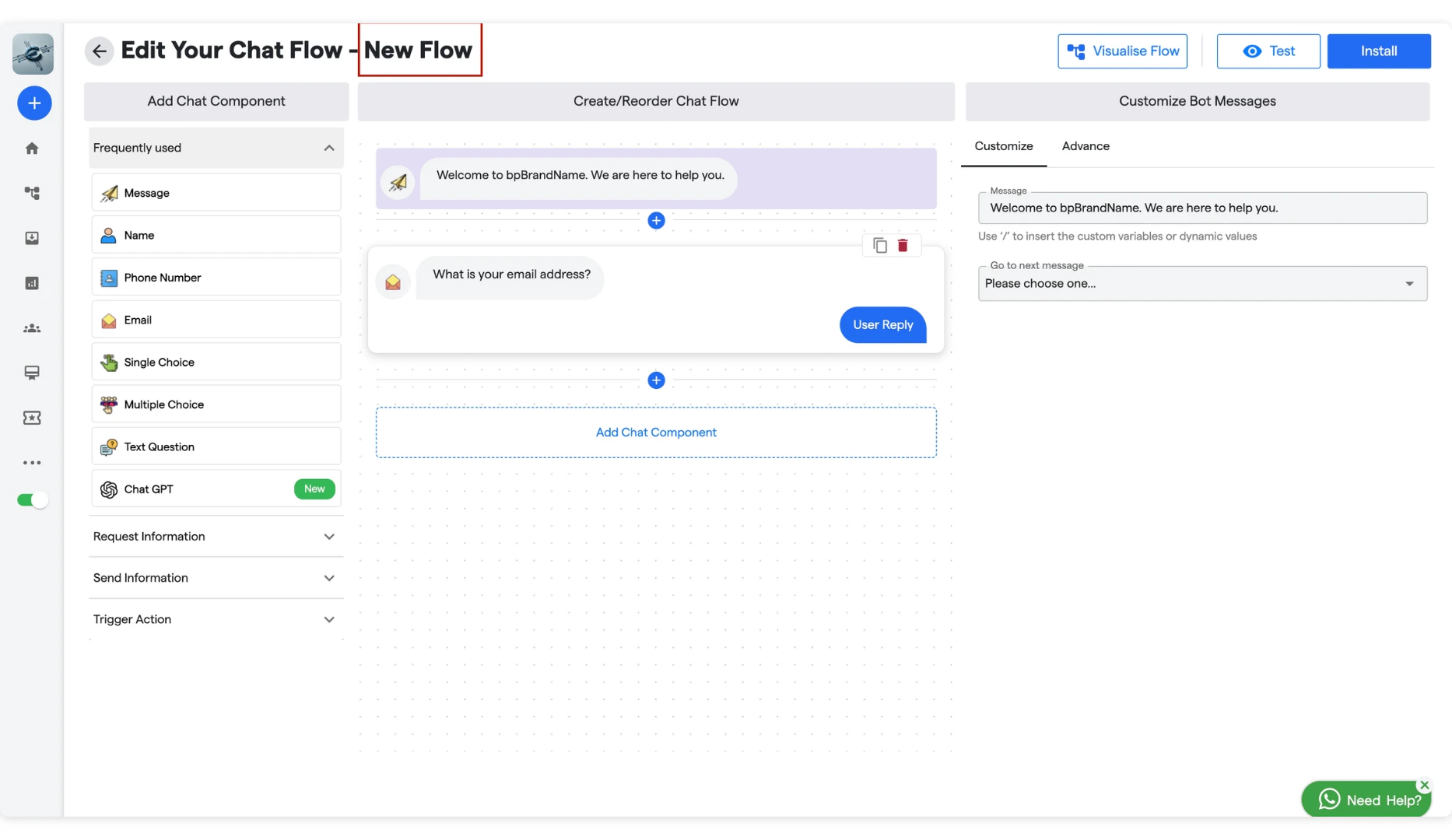Duplicate the email question block
Viewport: 1452px width, 840px height.
880,245
